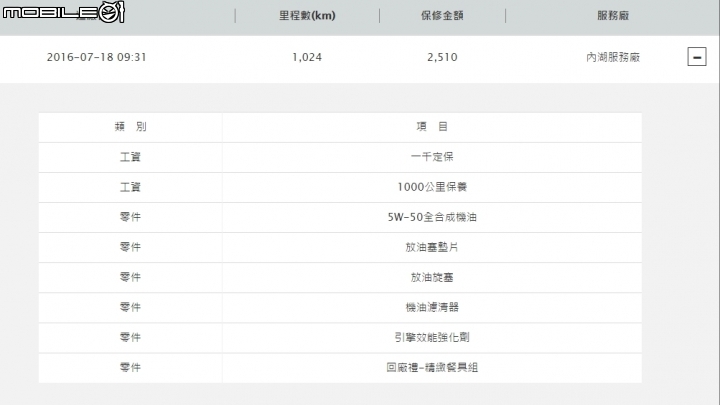Screen dimensions: 720x405
Task: Select the 機油濾清器 item row
Action: (340, 308)
